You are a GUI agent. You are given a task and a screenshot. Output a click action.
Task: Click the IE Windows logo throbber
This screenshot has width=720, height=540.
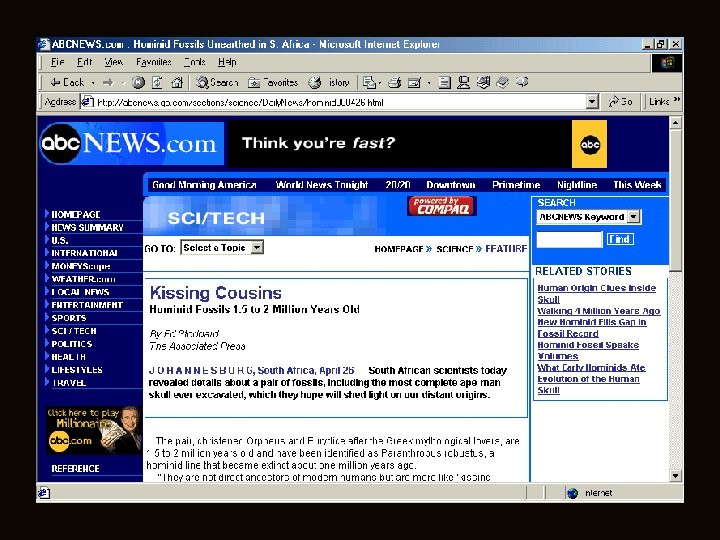[x=667, y=63]
